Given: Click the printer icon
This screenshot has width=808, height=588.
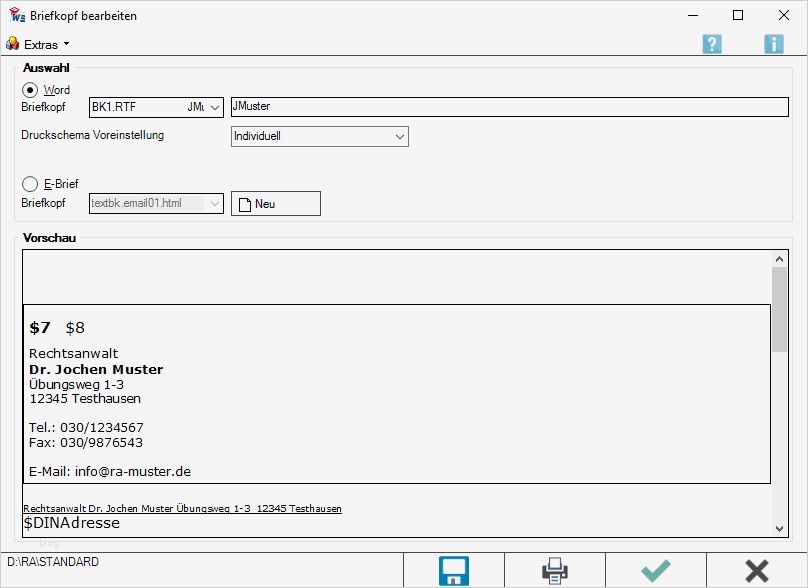Looking at the screenshot, I should 555,571.
